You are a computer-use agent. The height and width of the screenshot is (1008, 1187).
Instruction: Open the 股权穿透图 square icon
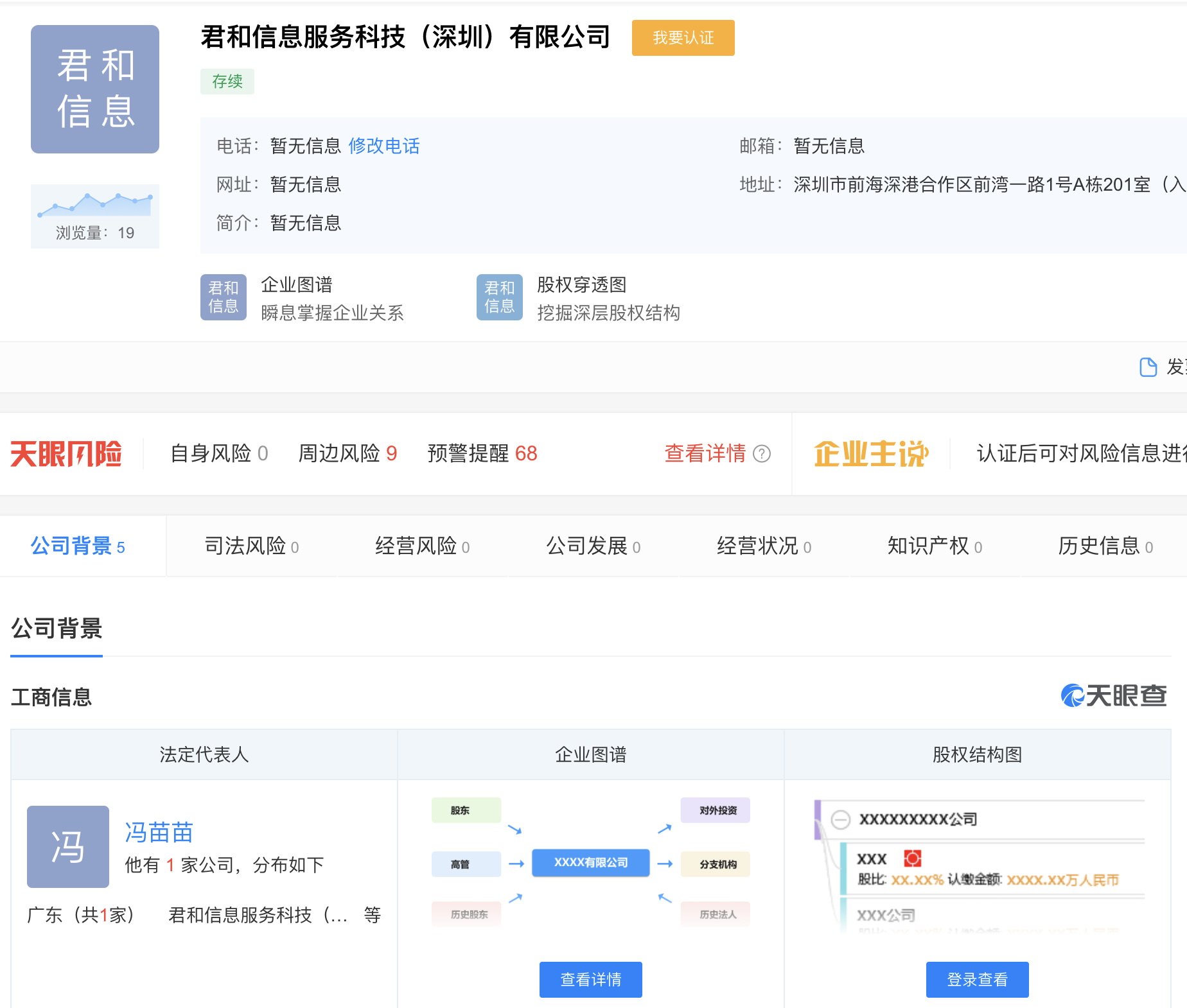coord(500,297)
